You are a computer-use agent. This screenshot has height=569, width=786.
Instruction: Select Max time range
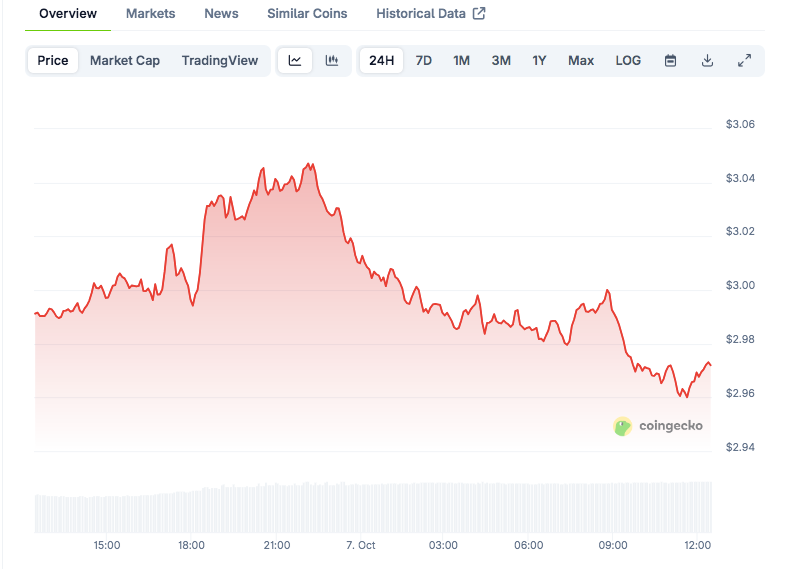[x=581, y=60]
